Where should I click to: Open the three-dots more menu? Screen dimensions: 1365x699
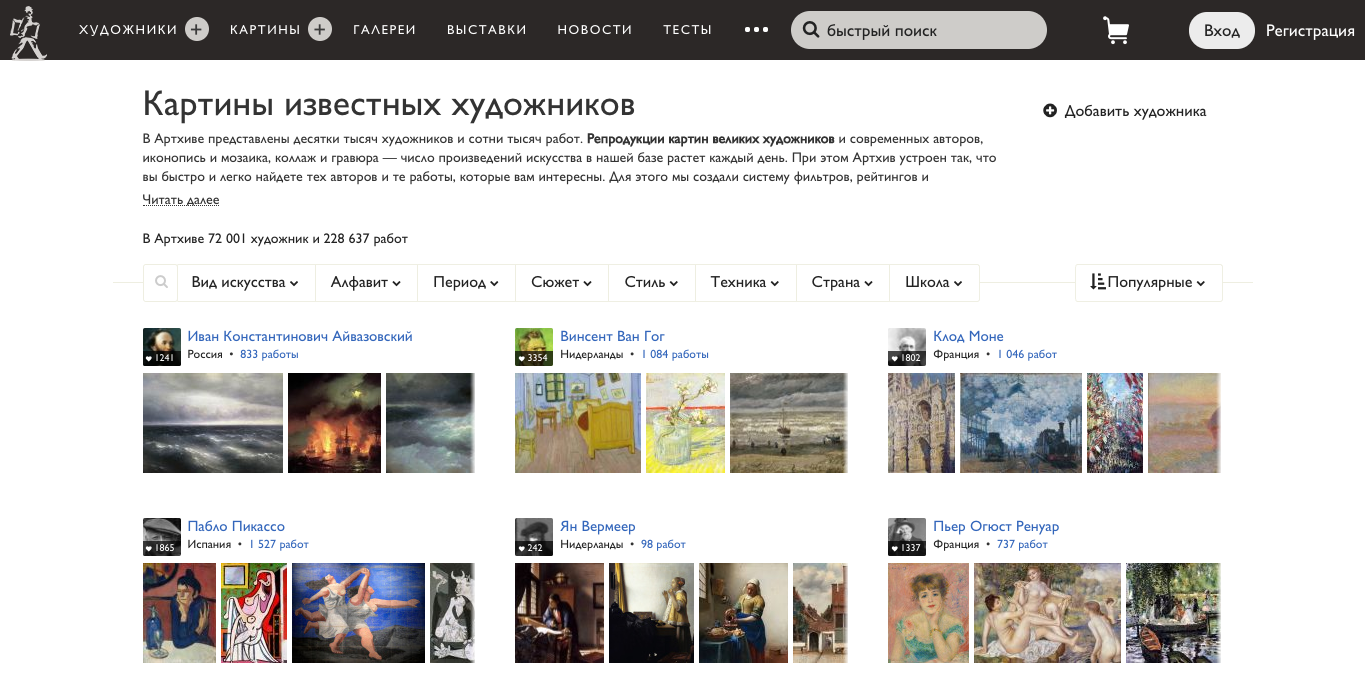pyautogui.click(x=757, y=30)
